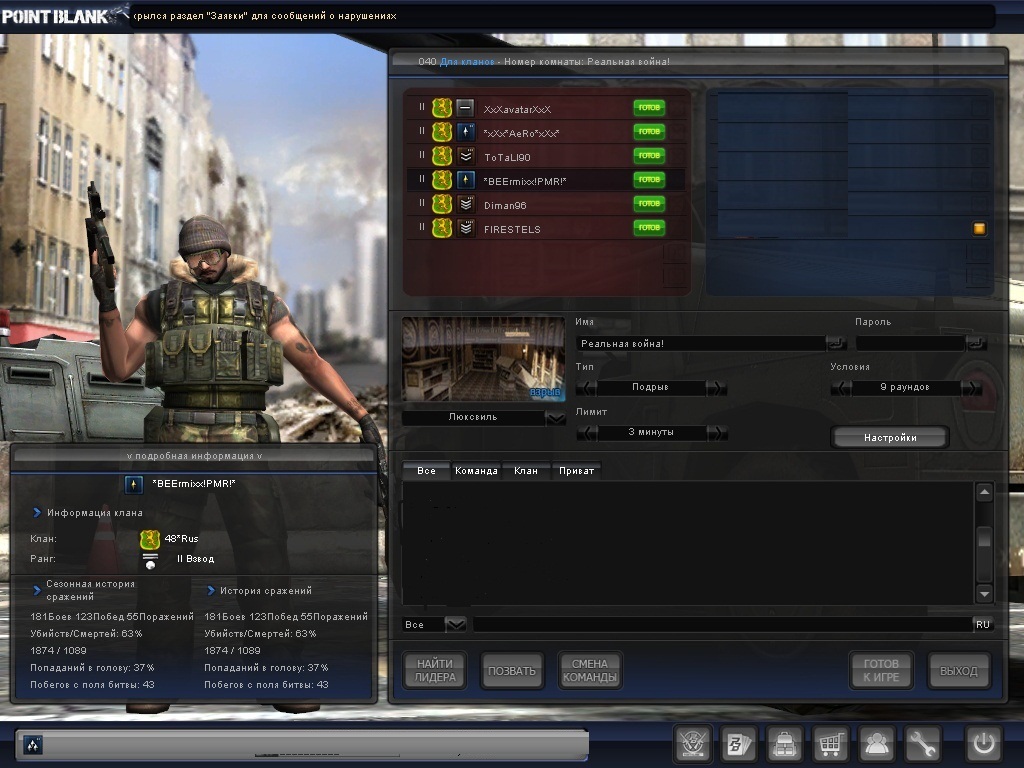Click the power exit icon
This screenshot has height=768, width=1024.
983,744
